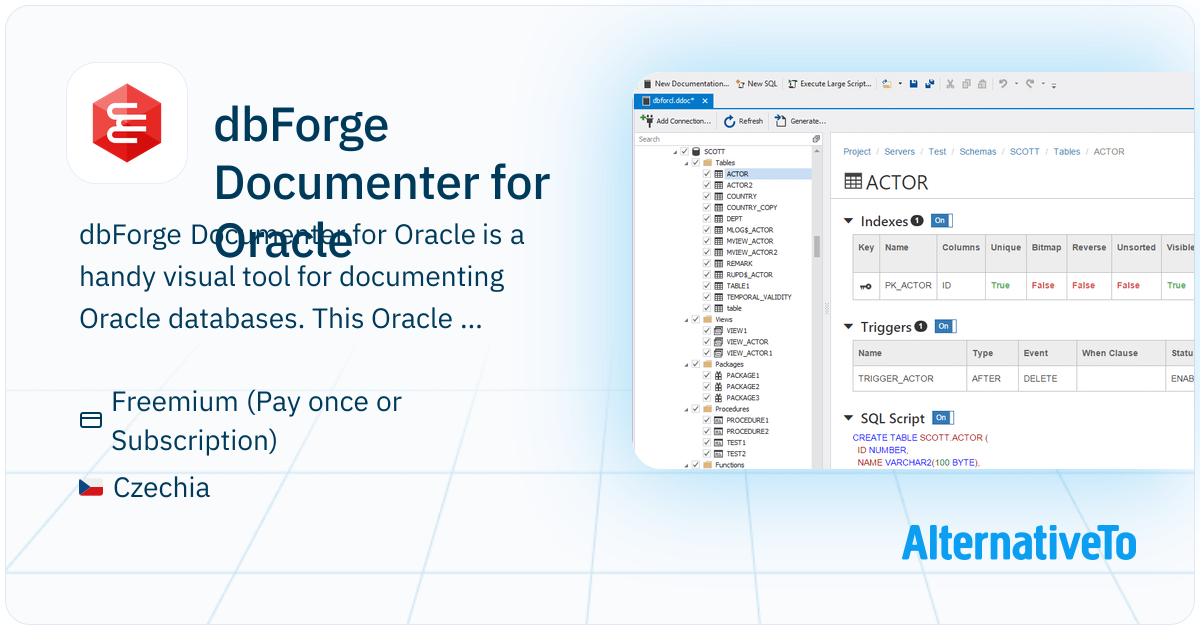Viewport: 1200px width, 630px height.
Task: Toggle the Triggers On switch
Action: coord(944,326)
